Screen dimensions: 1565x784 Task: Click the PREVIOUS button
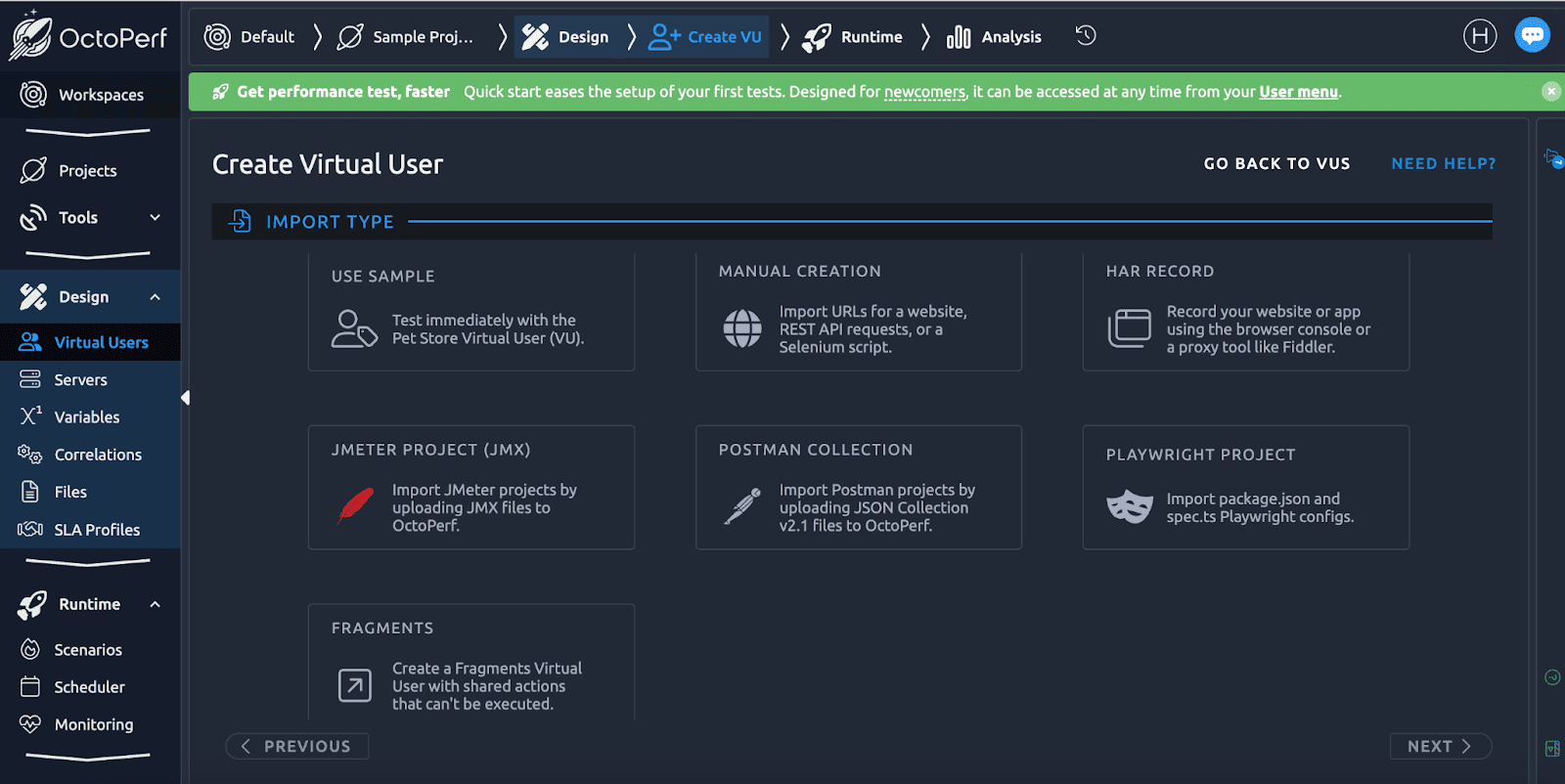[297, 746]
